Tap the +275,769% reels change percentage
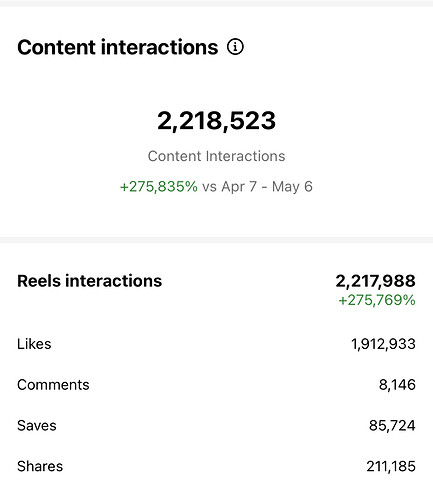This screenshot has height=500, width=433. click(x=377, y=300)
